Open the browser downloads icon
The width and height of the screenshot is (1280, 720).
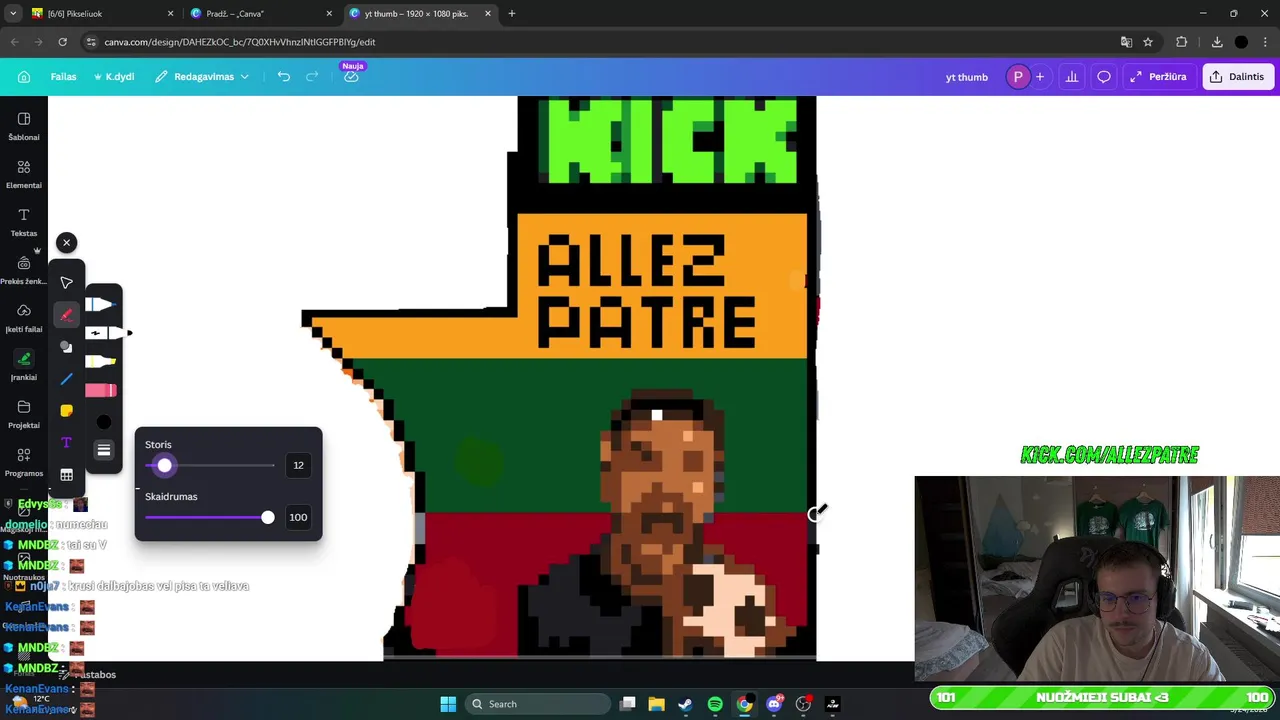click(x=1217, y=42)
